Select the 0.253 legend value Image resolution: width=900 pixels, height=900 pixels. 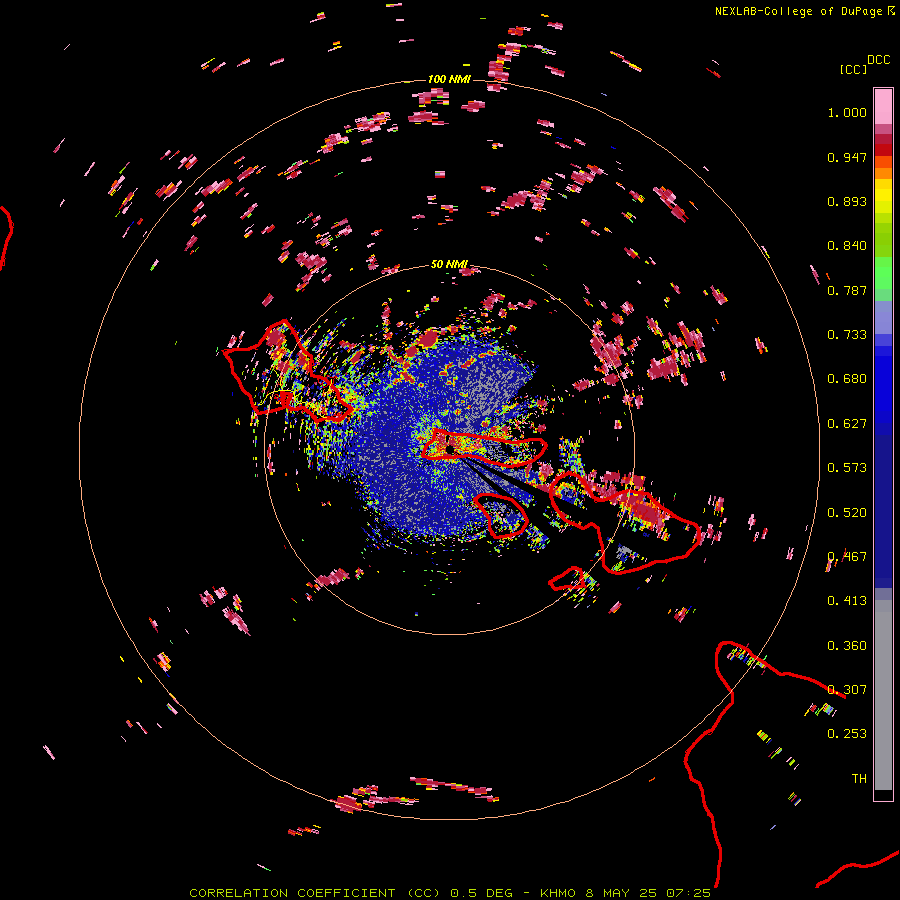click(x=847, y=734)
